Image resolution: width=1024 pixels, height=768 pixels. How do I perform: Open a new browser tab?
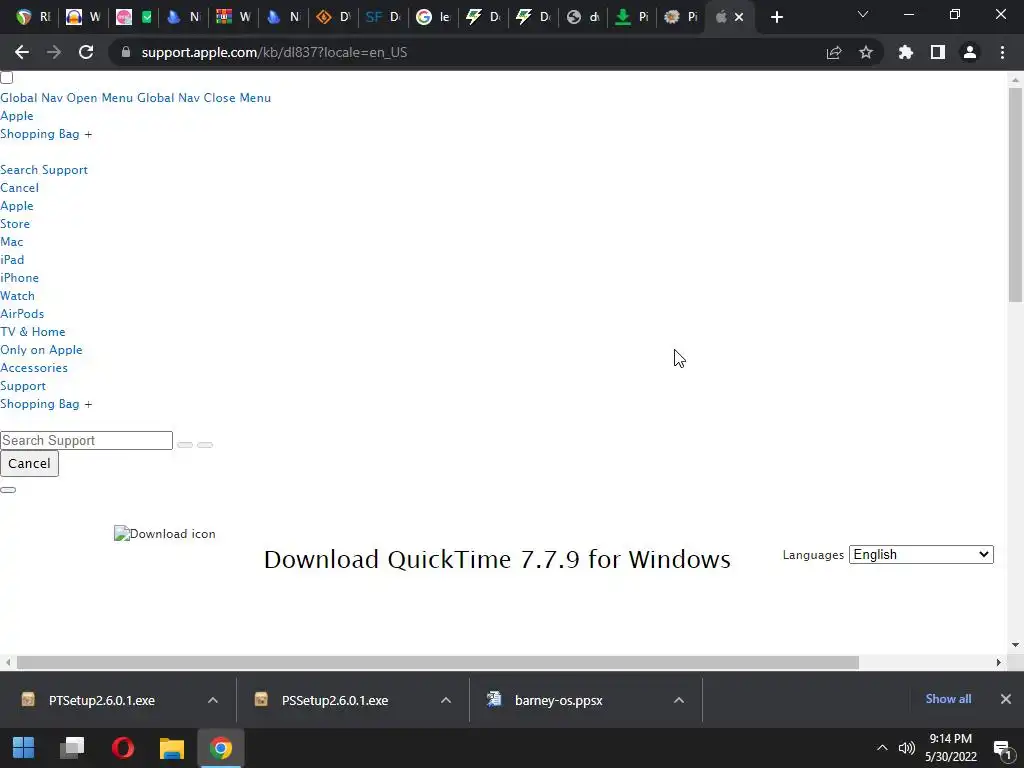point(776,18)
